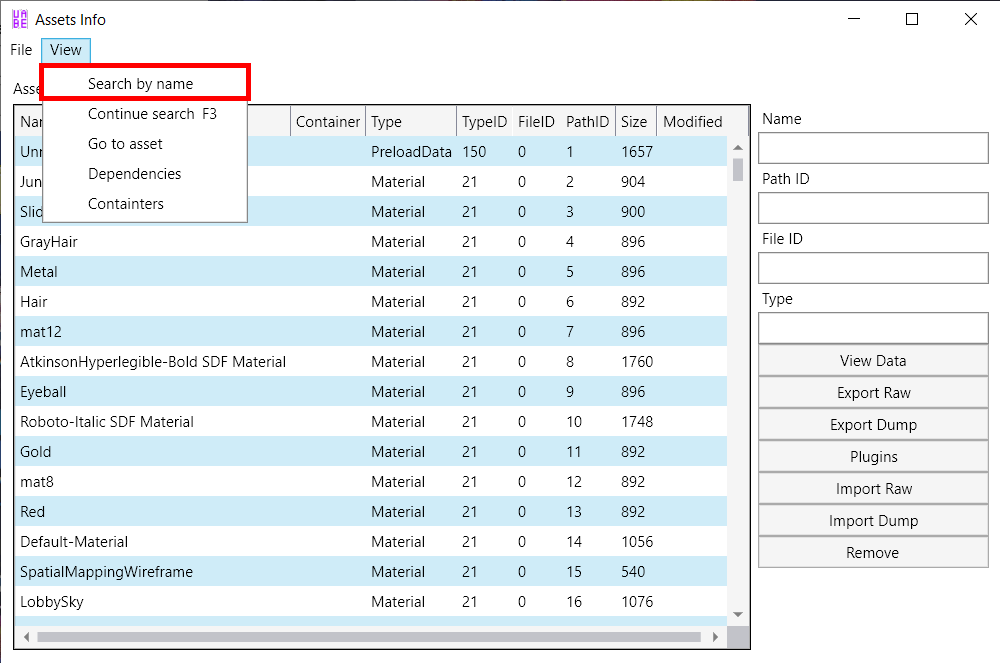1000x663 pixels.
Task: Click the Export Raw button
Action: [x=873, y=393]
